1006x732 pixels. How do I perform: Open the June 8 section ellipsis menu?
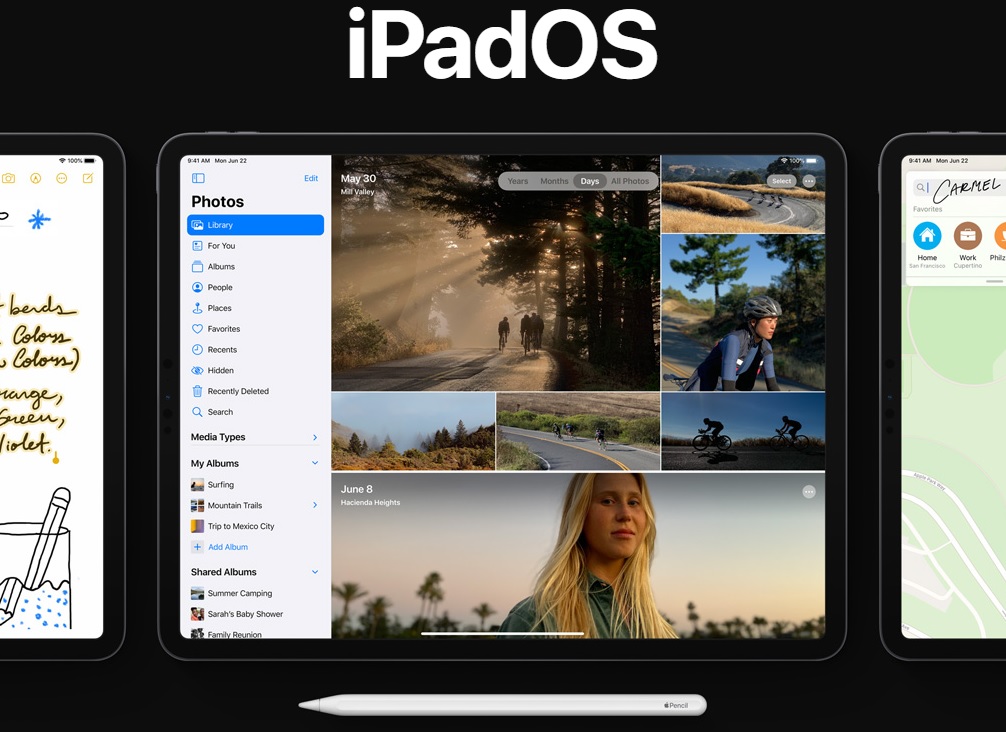(x=809, y=491)
